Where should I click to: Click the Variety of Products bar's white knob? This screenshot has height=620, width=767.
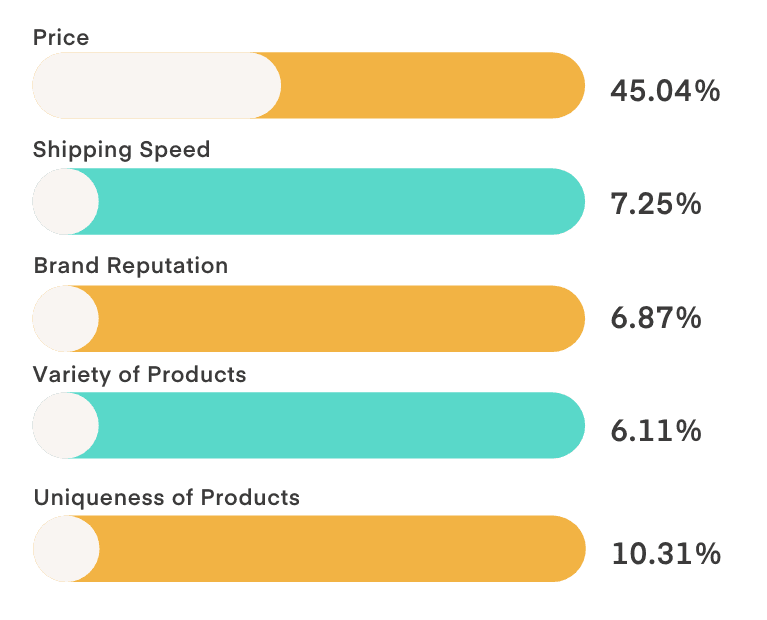[x=66, y=425]
